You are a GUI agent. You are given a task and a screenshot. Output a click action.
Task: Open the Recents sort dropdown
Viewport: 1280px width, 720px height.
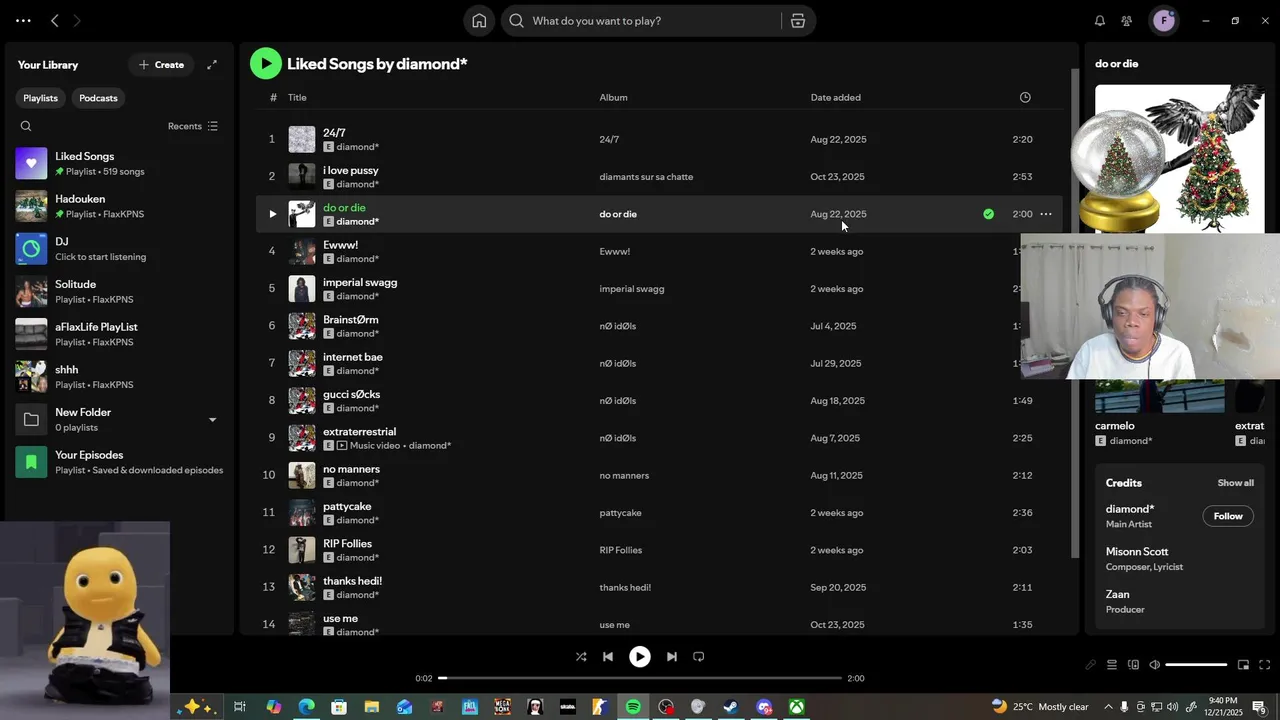click(193, 126)
